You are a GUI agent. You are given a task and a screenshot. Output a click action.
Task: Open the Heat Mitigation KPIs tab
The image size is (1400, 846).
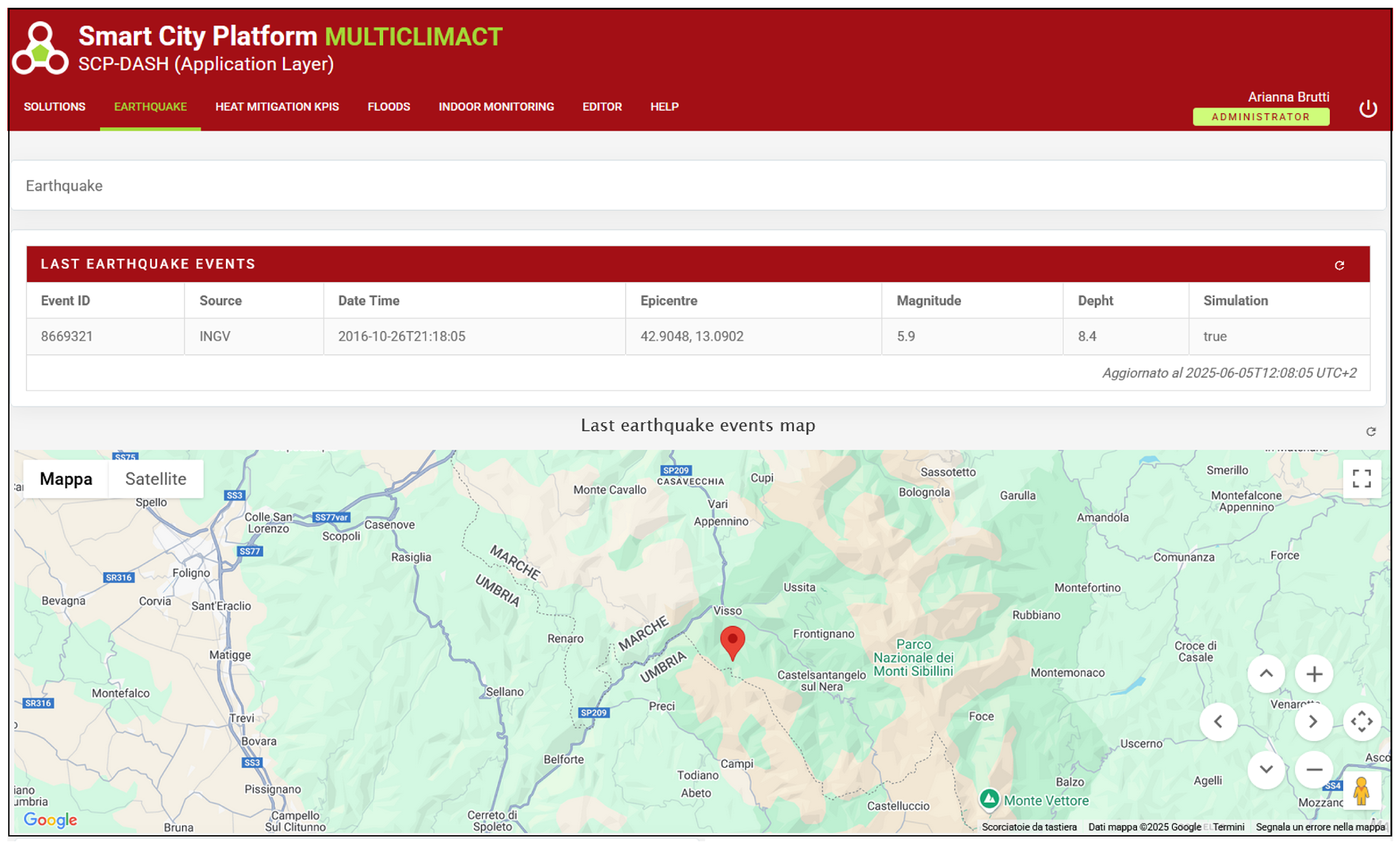(277, 107)
